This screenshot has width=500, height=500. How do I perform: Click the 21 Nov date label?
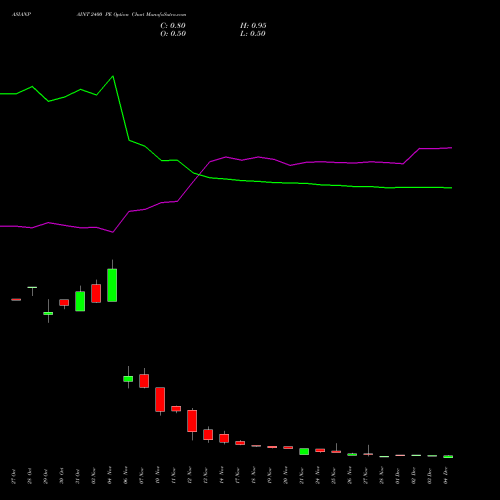pos(302,476)
